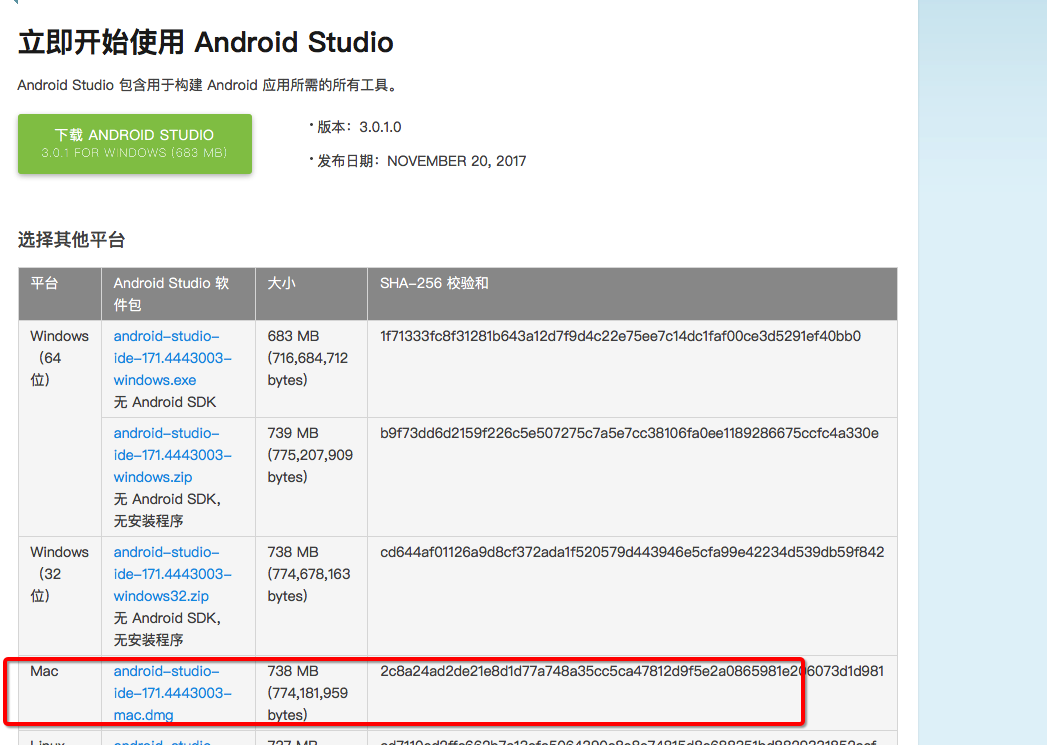Open android-studio-ide-171.4443003-mac.dmg download link

pyautogui.click(x=172, y=693)
